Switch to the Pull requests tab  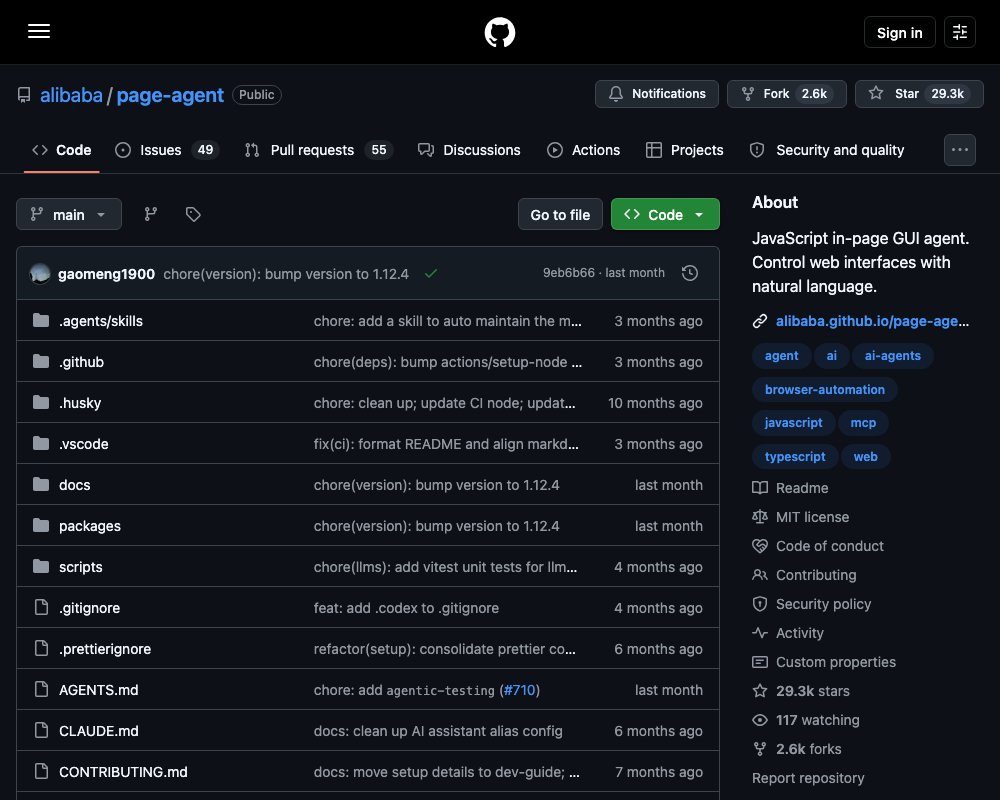pos(319,150)
